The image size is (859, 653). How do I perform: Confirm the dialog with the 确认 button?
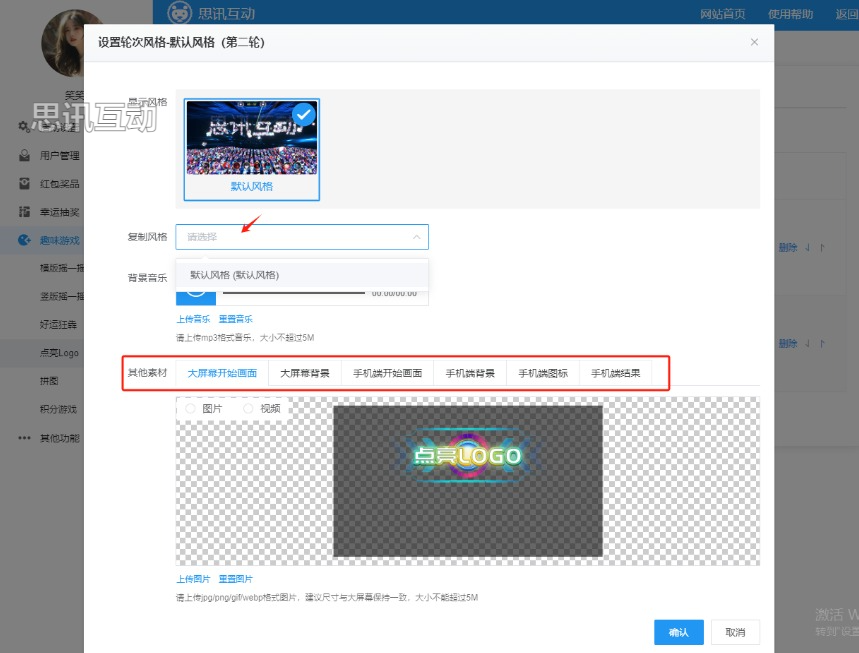(x=679, y=632)
